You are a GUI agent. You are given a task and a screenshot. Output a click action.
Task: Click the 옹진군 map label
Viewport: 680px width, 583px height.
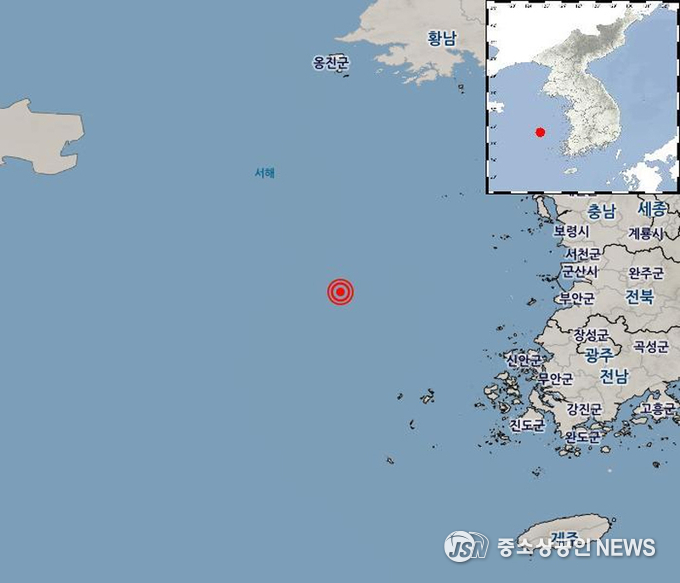click(331, 63)
